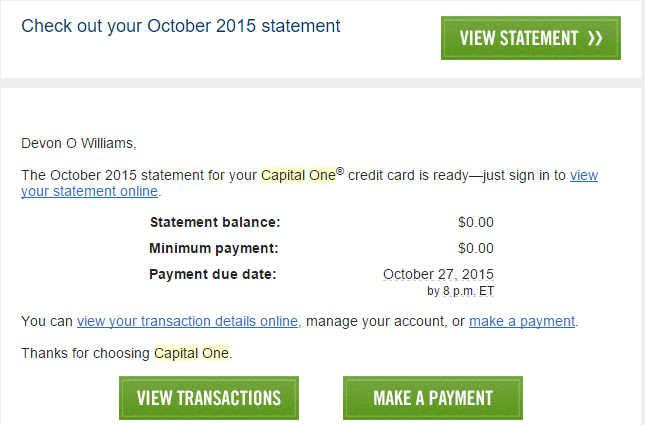The height and width of the screenshot is (426, 645).
Task: Click the 'manage your account' text
Action: 375,321
